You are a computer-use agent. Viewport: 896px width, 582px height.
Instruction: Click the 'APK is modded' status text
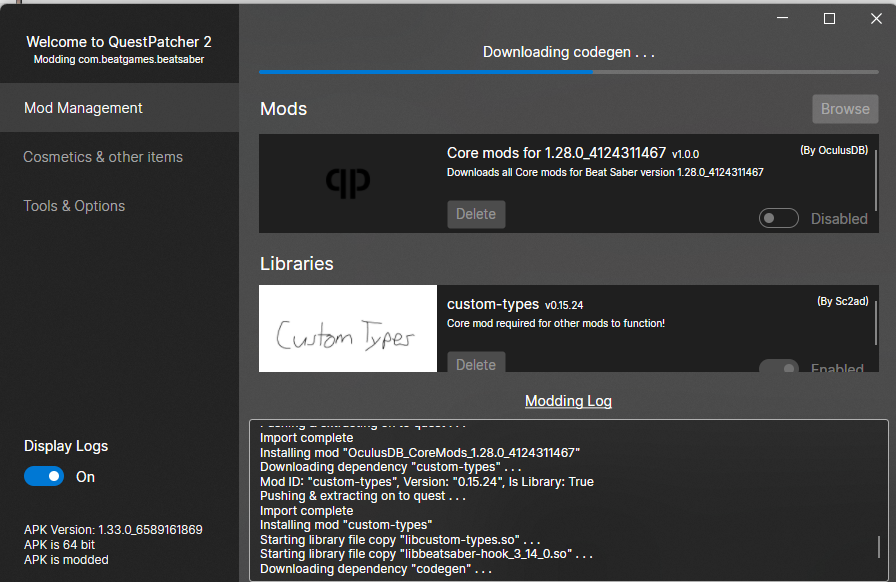66,560
